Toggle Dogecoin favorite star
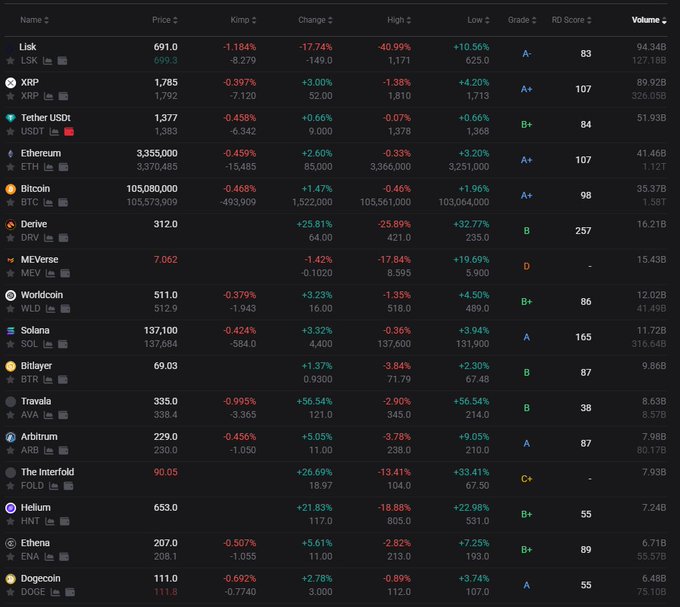Image resolution: width=680 pixels, height=607 pixels. (10, 592)
